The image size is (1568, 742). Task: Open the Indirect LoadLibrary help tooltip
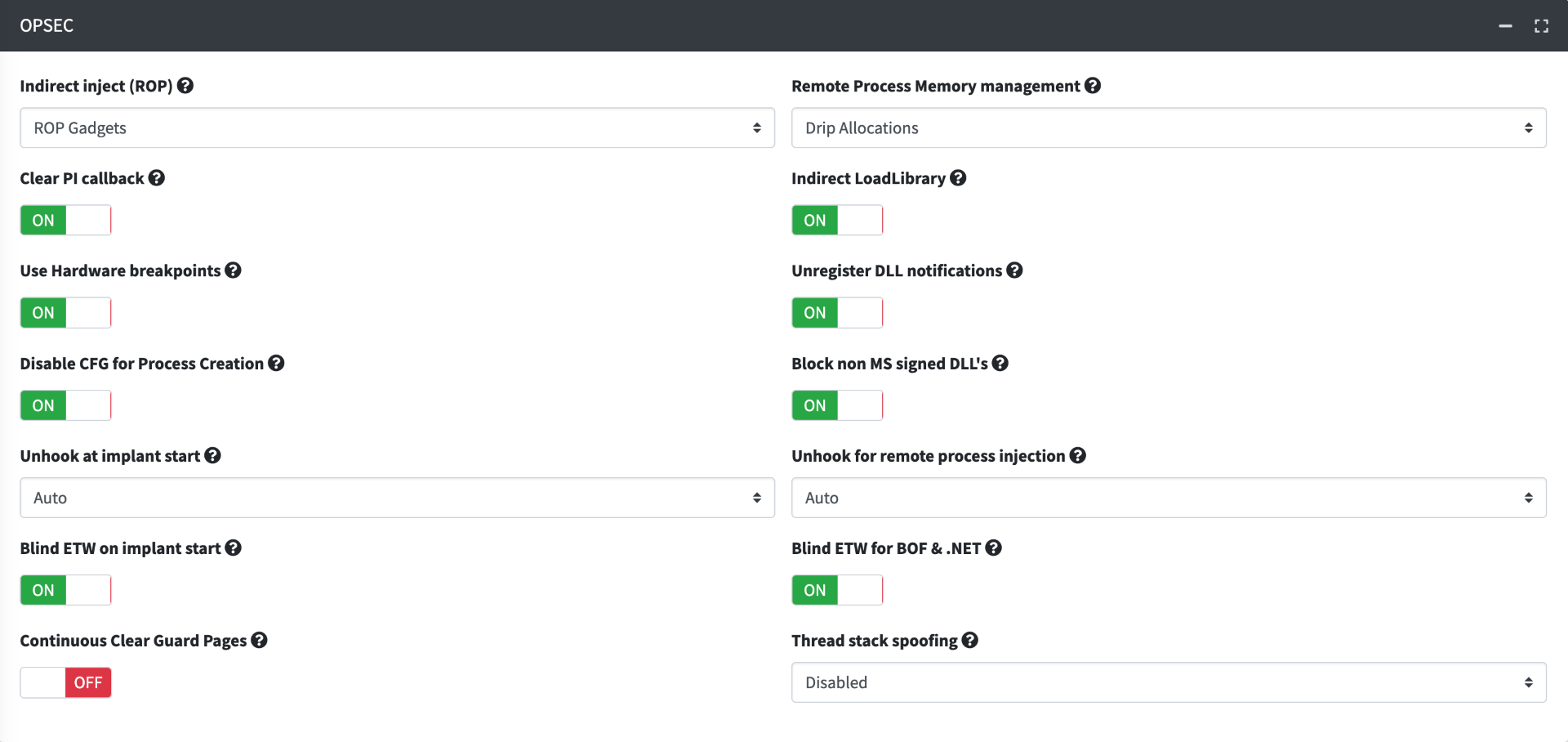click(957, 177)
